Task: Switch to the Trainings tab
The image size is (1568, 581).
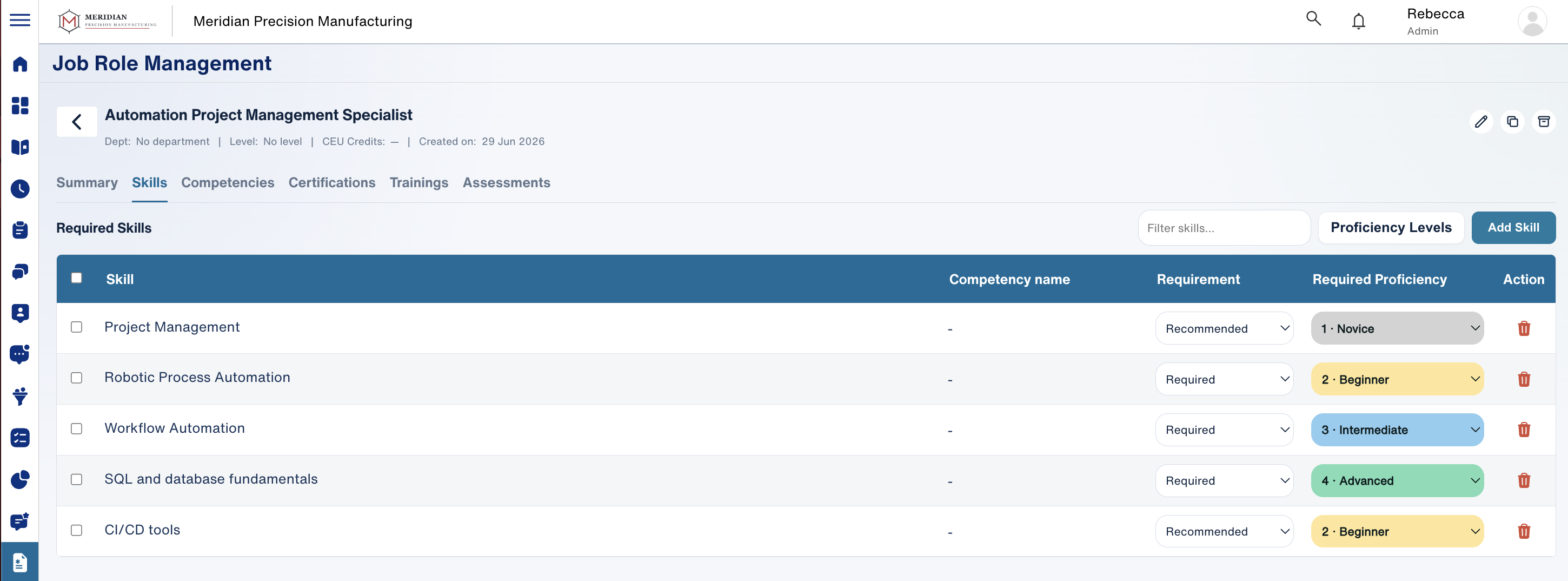Action: click(419, 183)
